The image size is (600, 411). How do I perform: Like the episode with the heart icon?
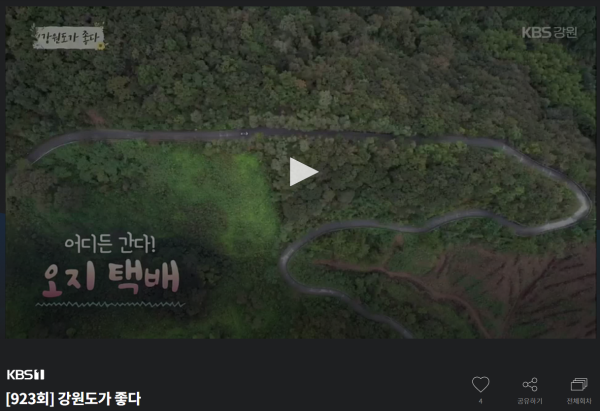click(x=481, y=384)
